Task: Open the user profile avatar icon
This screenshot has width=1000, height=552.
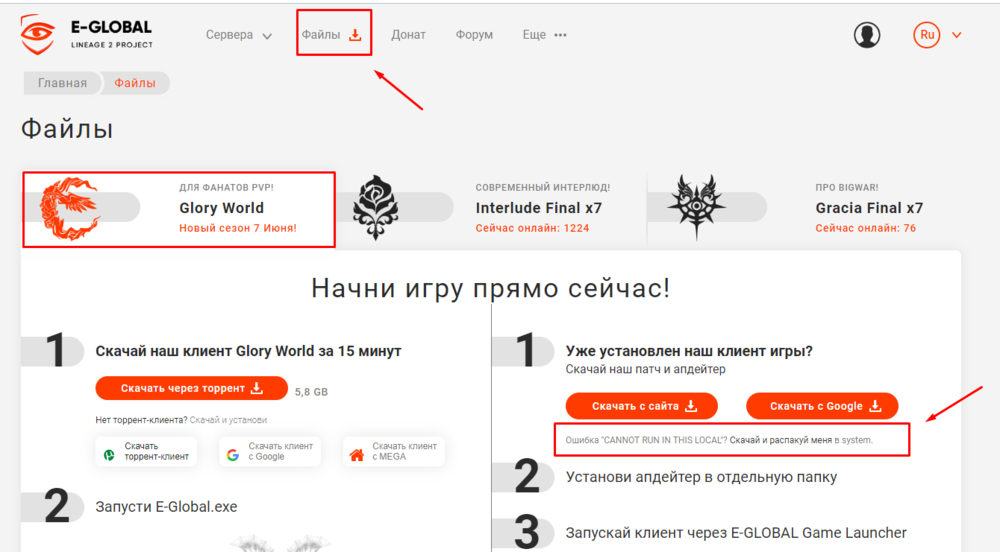Action: (867, 35)
